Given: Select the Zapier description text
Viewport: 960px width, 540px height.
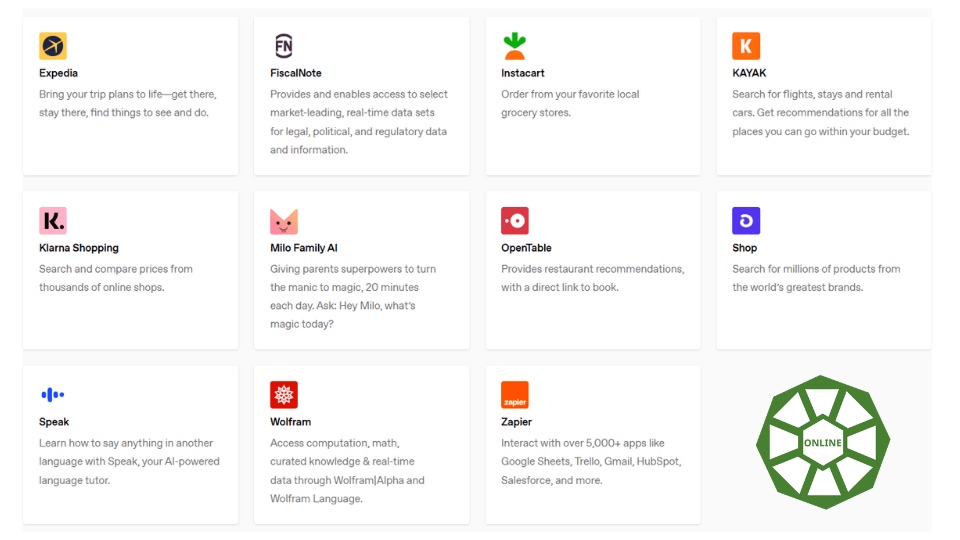Looking at the screenshot, I should pos(591,462).
